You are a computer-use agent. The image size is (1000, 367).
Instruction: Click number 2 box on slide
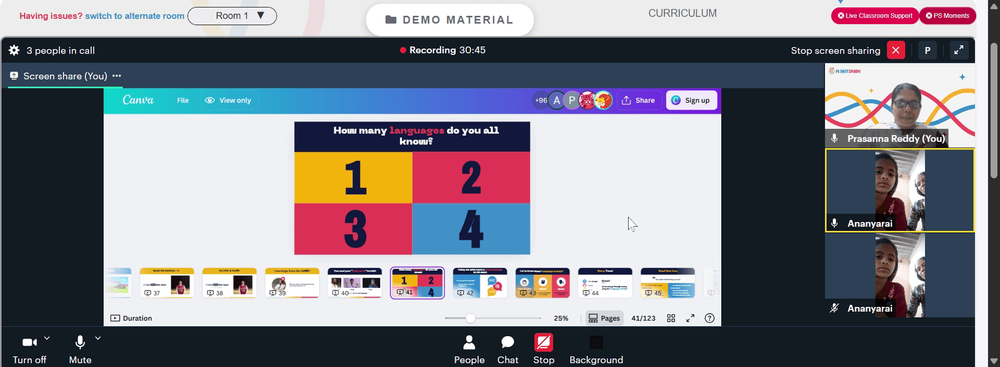471,177
